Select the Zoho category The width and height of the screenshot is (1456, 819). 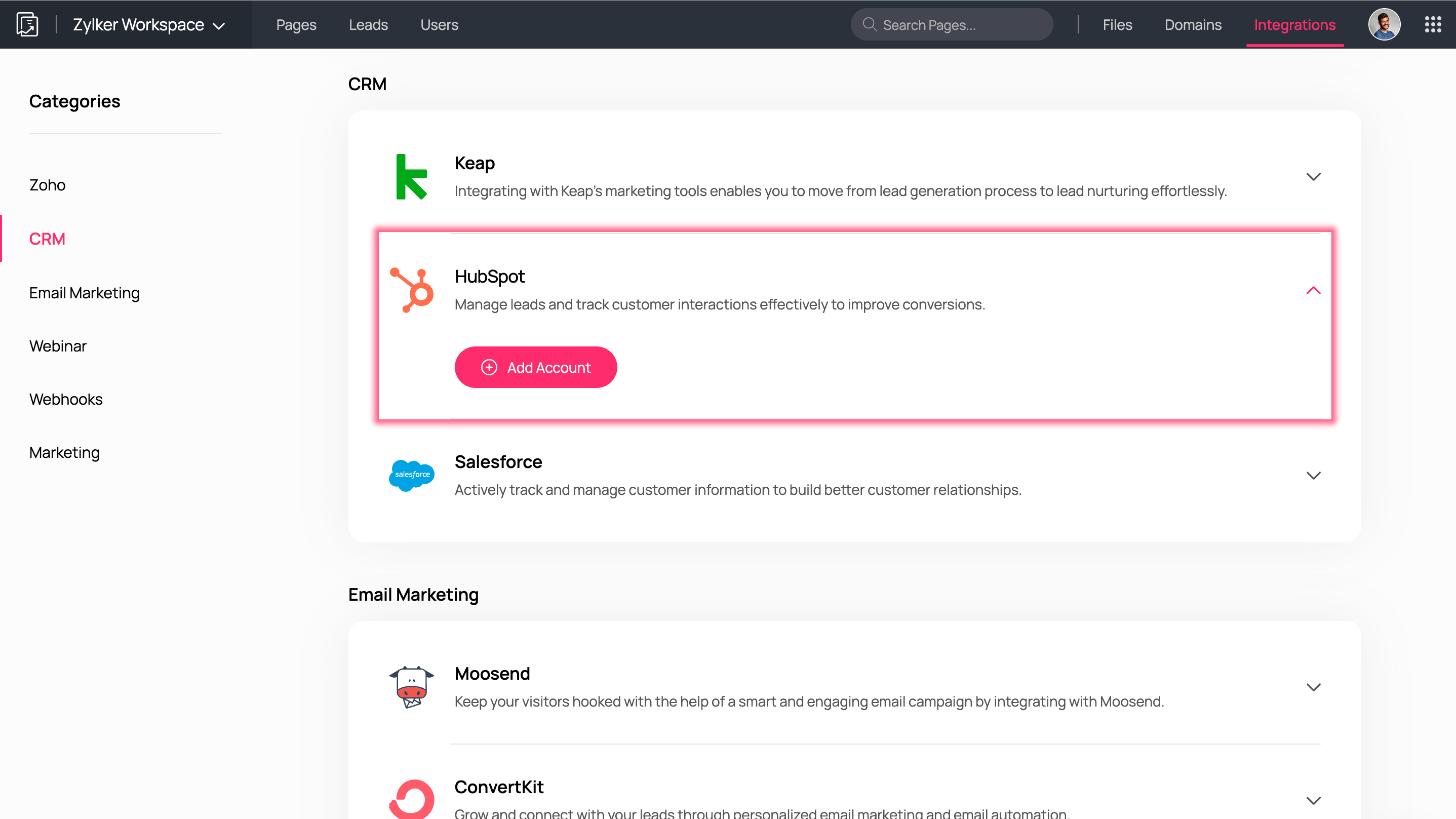(x=48, y=185)
